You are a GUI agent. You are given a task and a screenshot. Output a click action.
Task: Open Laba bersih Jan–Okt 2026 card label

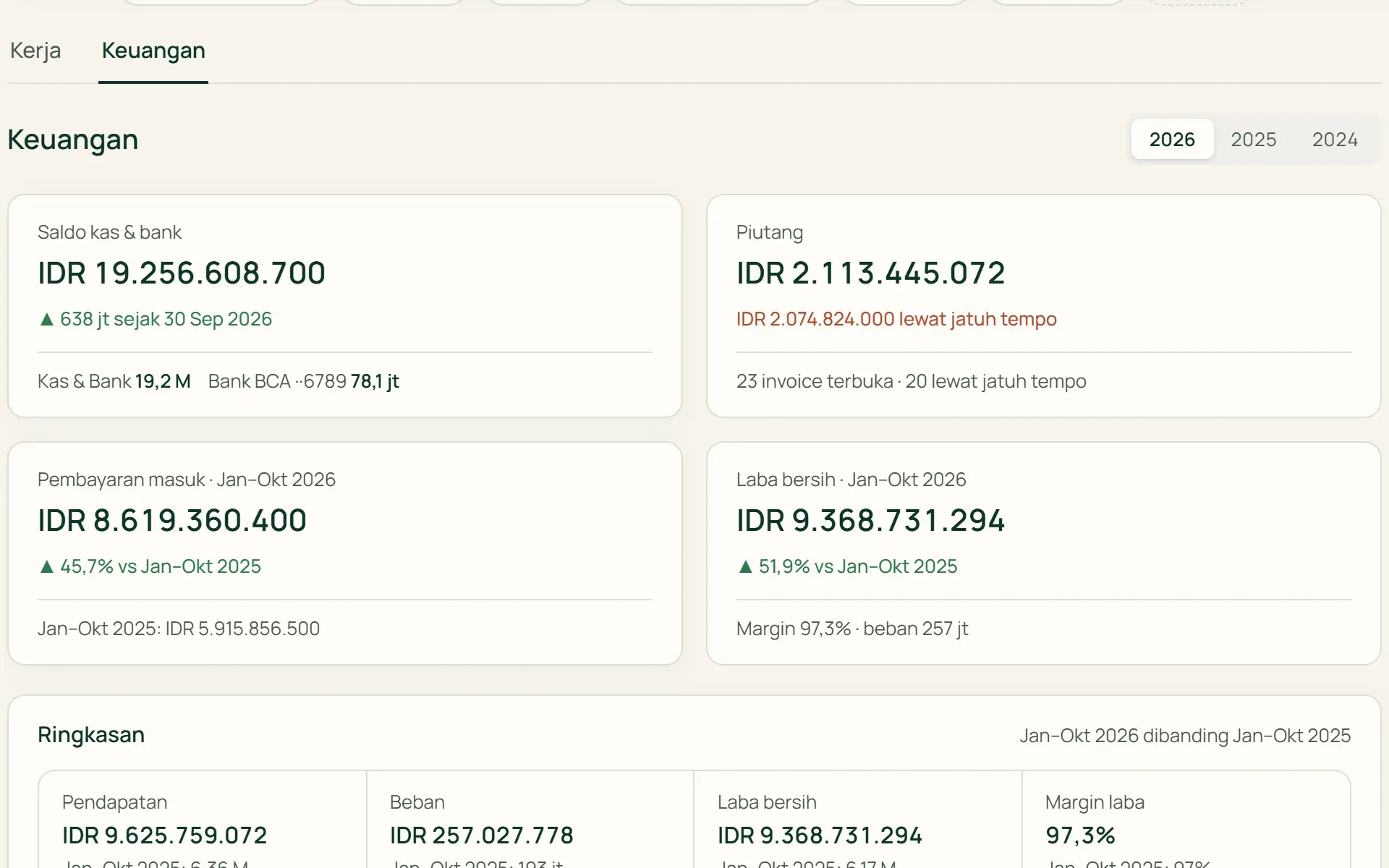(x=851, y=480)
